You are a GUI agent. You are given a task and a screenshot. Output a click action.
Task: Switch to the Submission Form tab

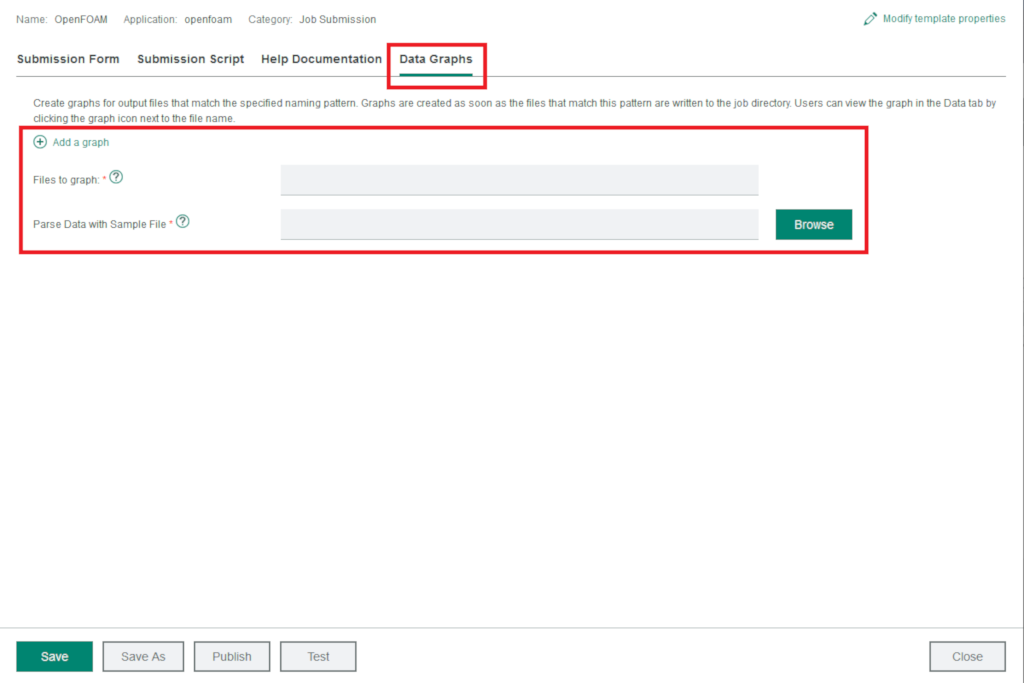68,59
